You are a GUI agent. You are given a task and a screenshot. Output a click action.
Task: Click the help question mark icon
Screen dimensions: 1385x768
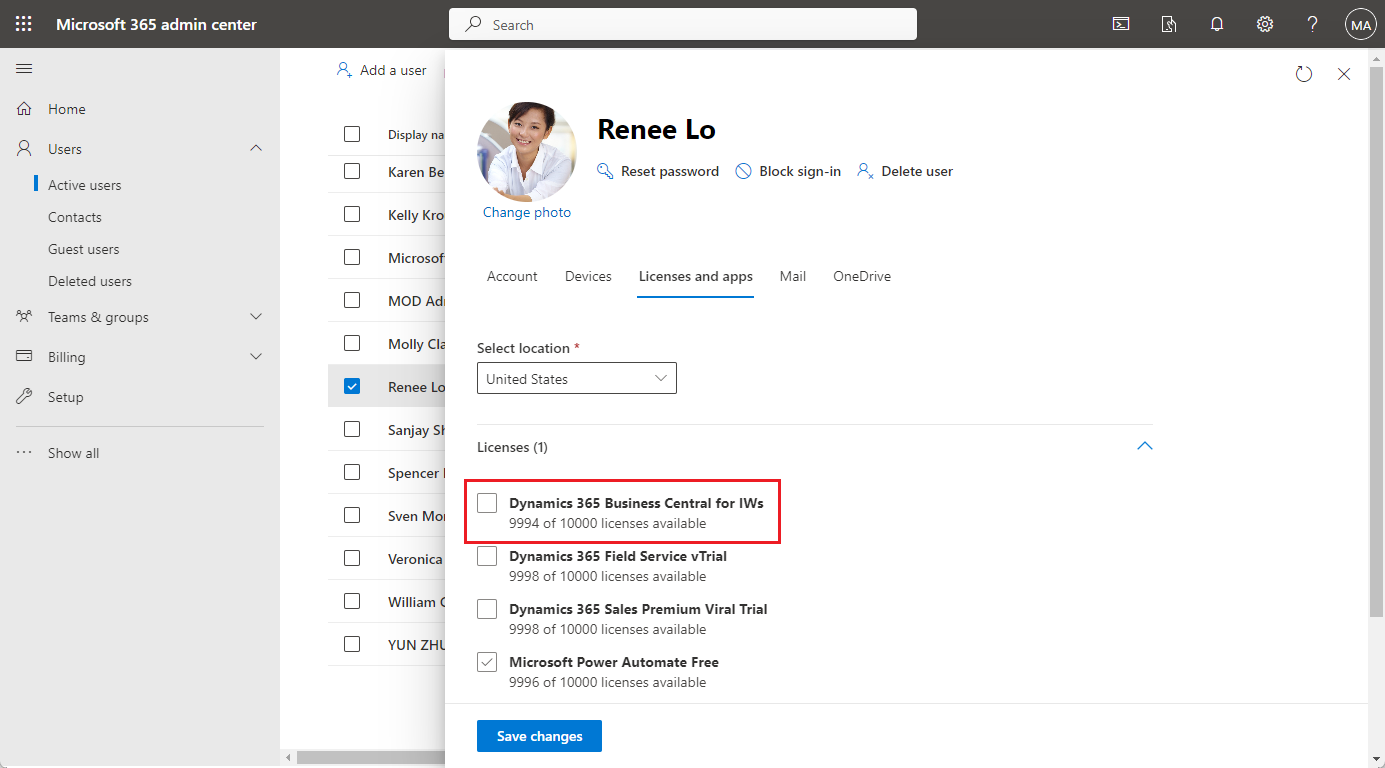(1312, 24)
